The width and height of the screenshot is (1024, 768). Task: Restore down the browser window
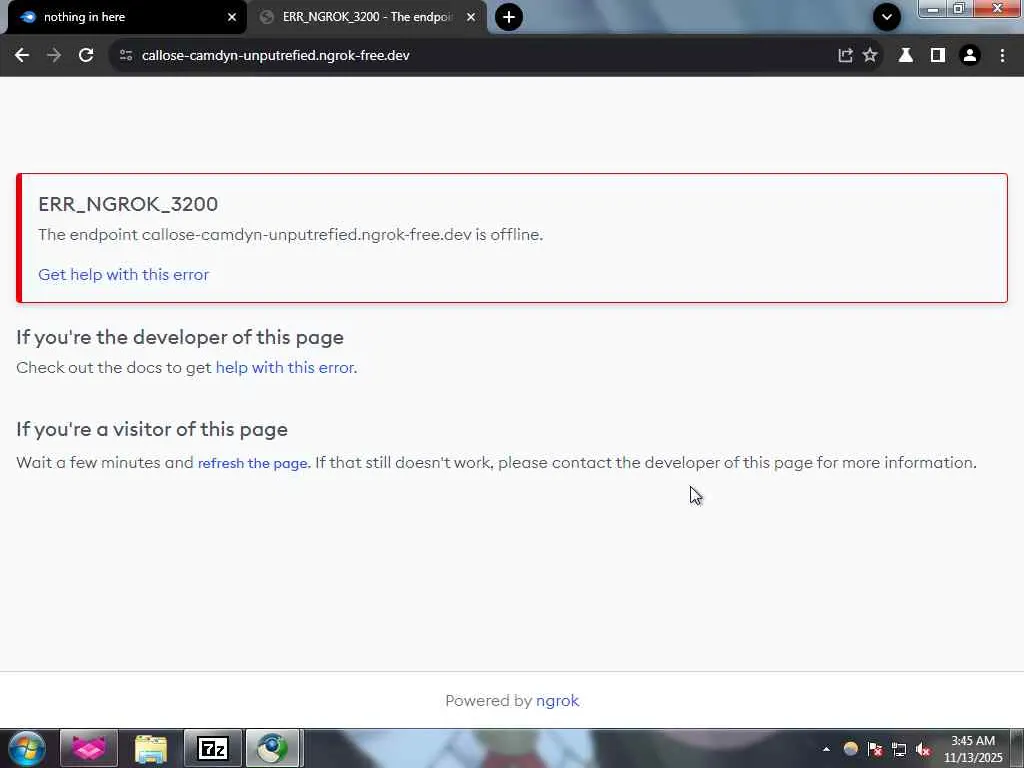point(959,8)
